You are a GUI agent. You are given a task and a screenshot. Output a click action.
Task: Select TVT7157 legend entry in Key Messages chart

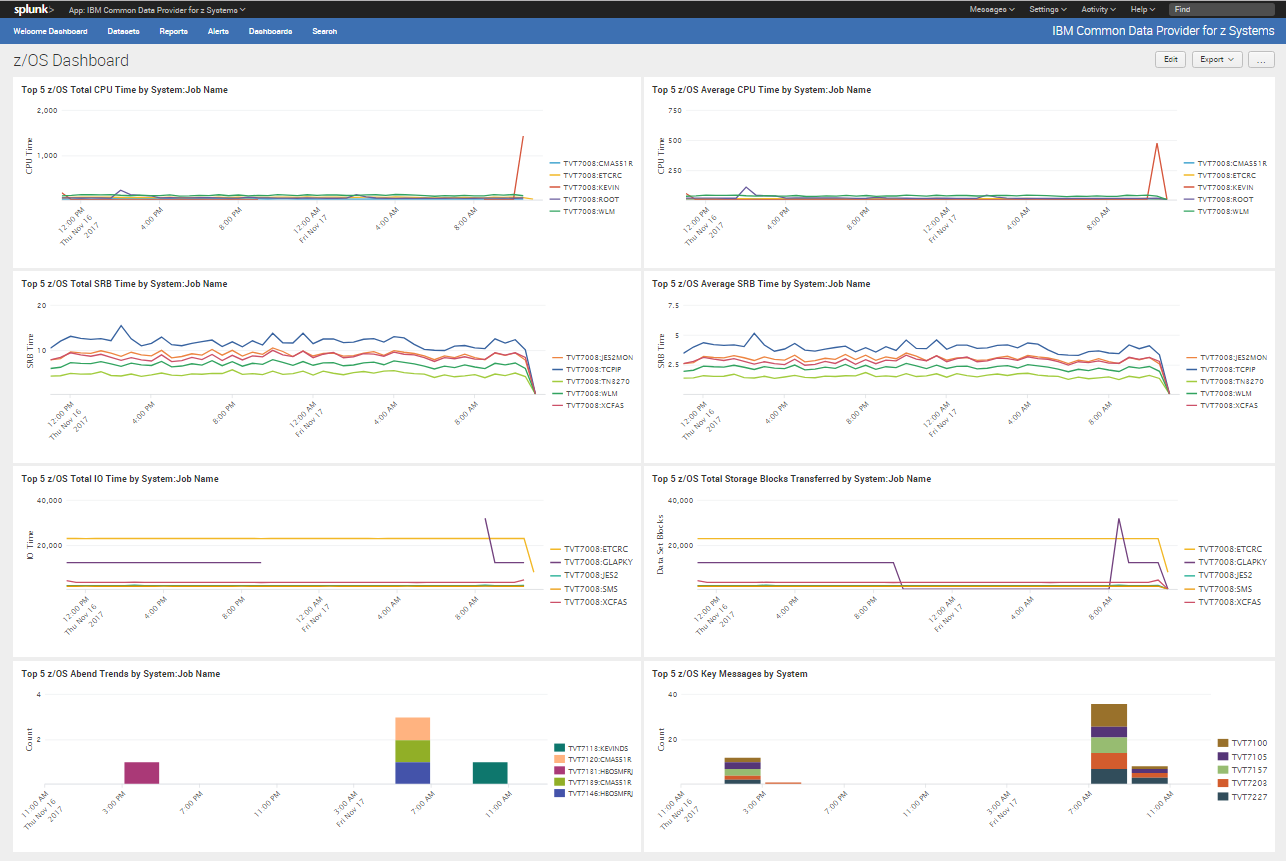[x=1242, y=770]
